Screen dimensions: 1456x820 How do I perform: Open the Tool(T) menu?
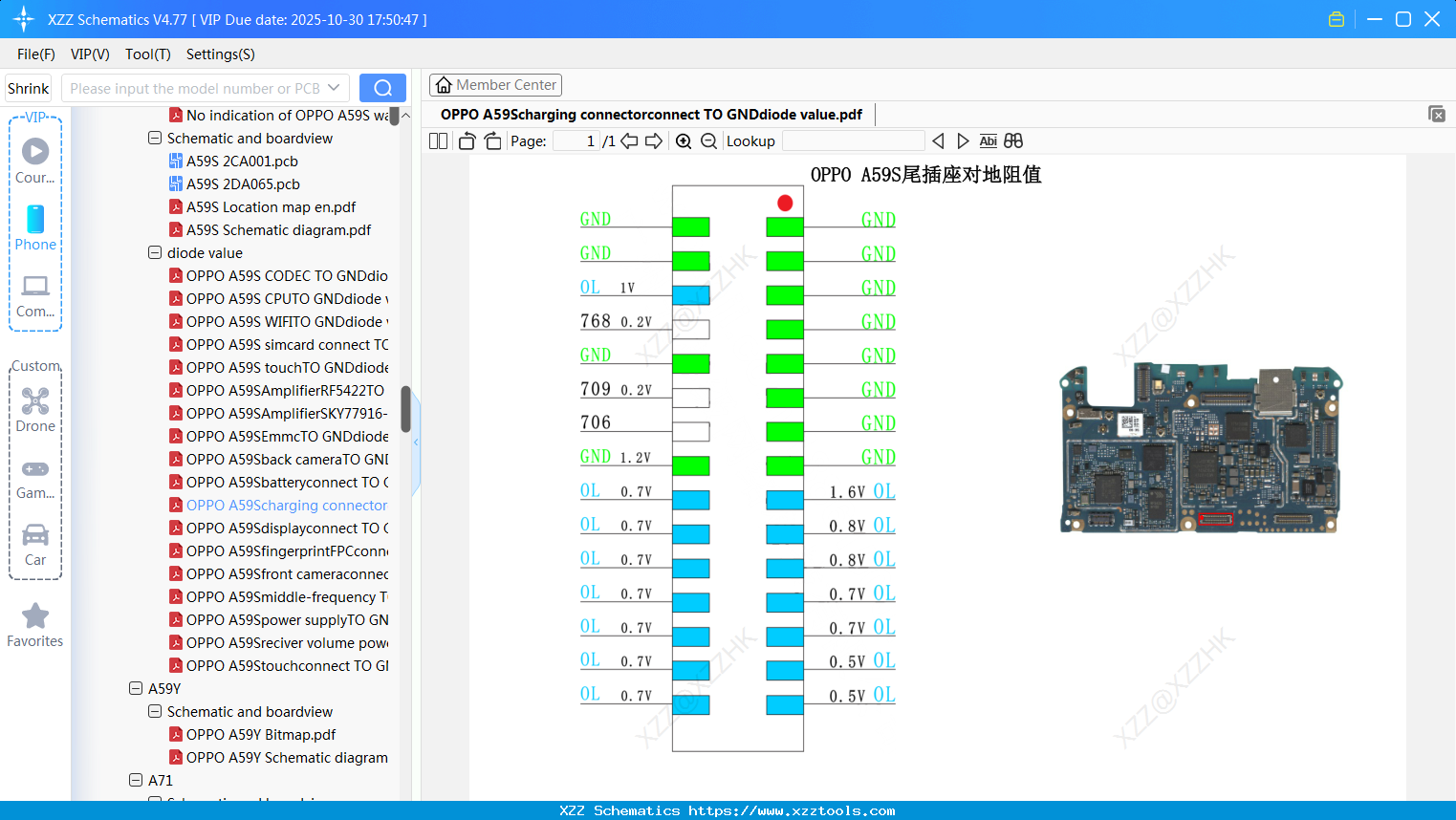click(x=147, y=54)
